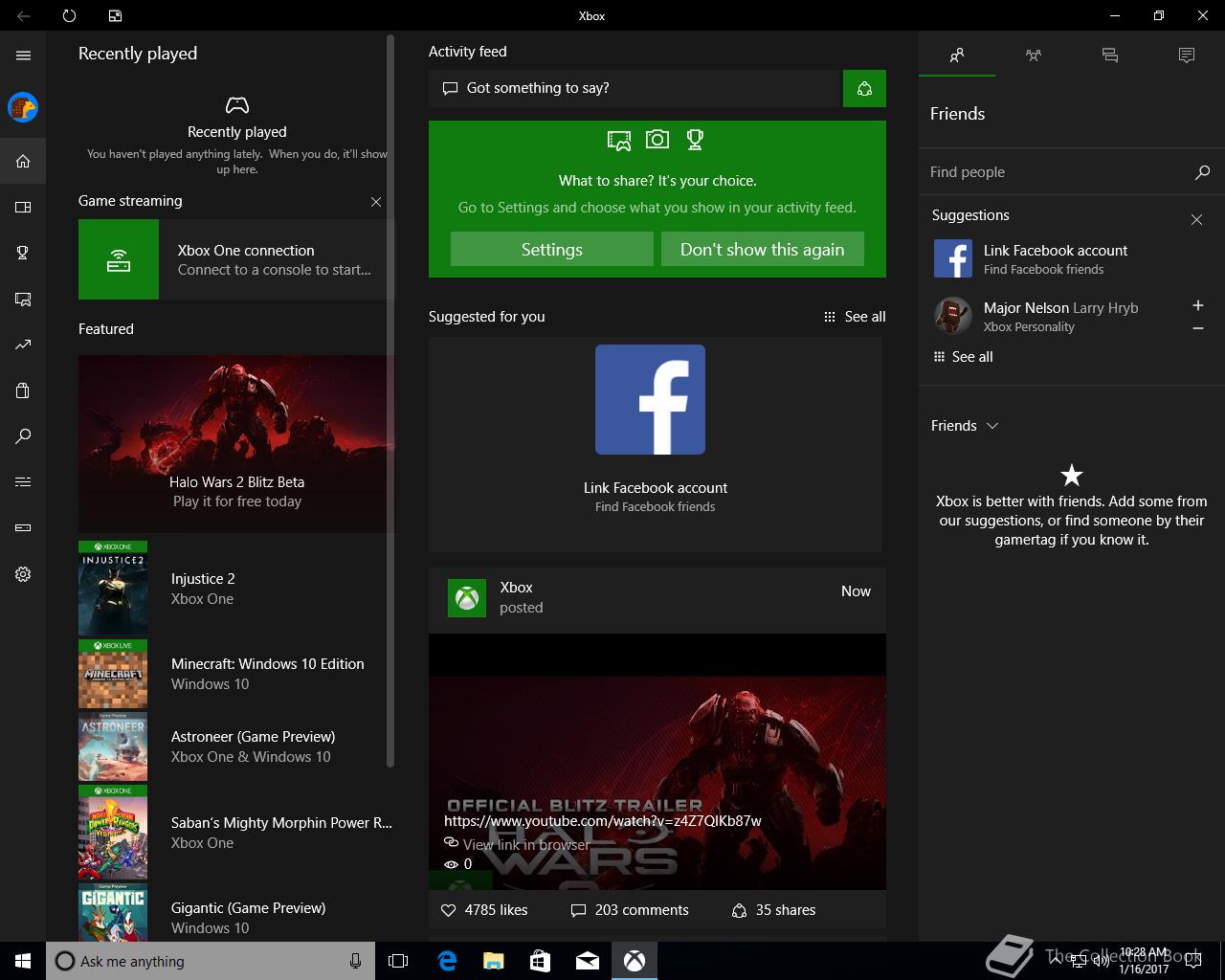Remove Major Nelson suggestion with minus icon
The image size is (1225, 980).
(1197, 328)
